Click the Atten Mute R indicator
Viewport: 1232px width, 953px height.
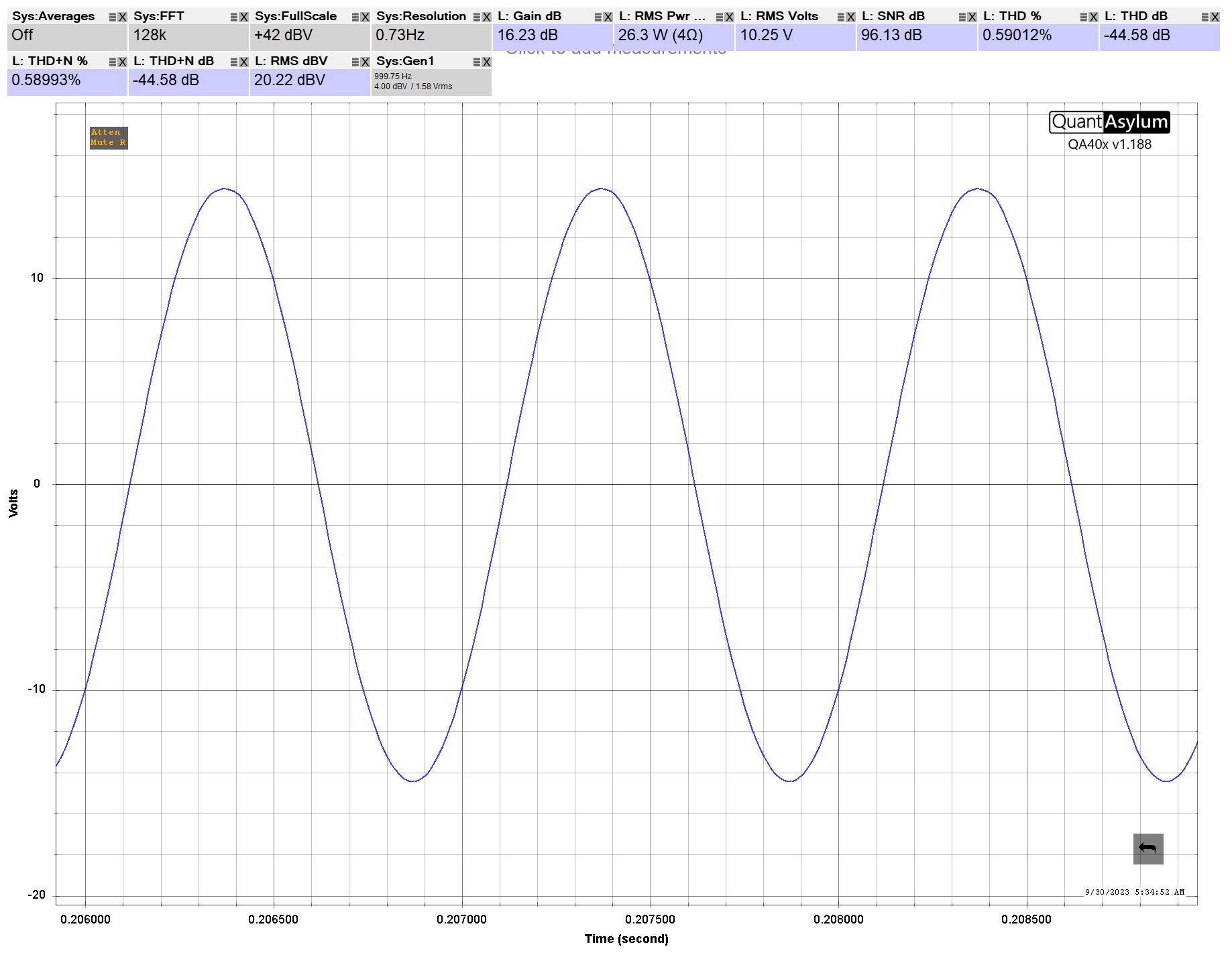tap(109, 137)
